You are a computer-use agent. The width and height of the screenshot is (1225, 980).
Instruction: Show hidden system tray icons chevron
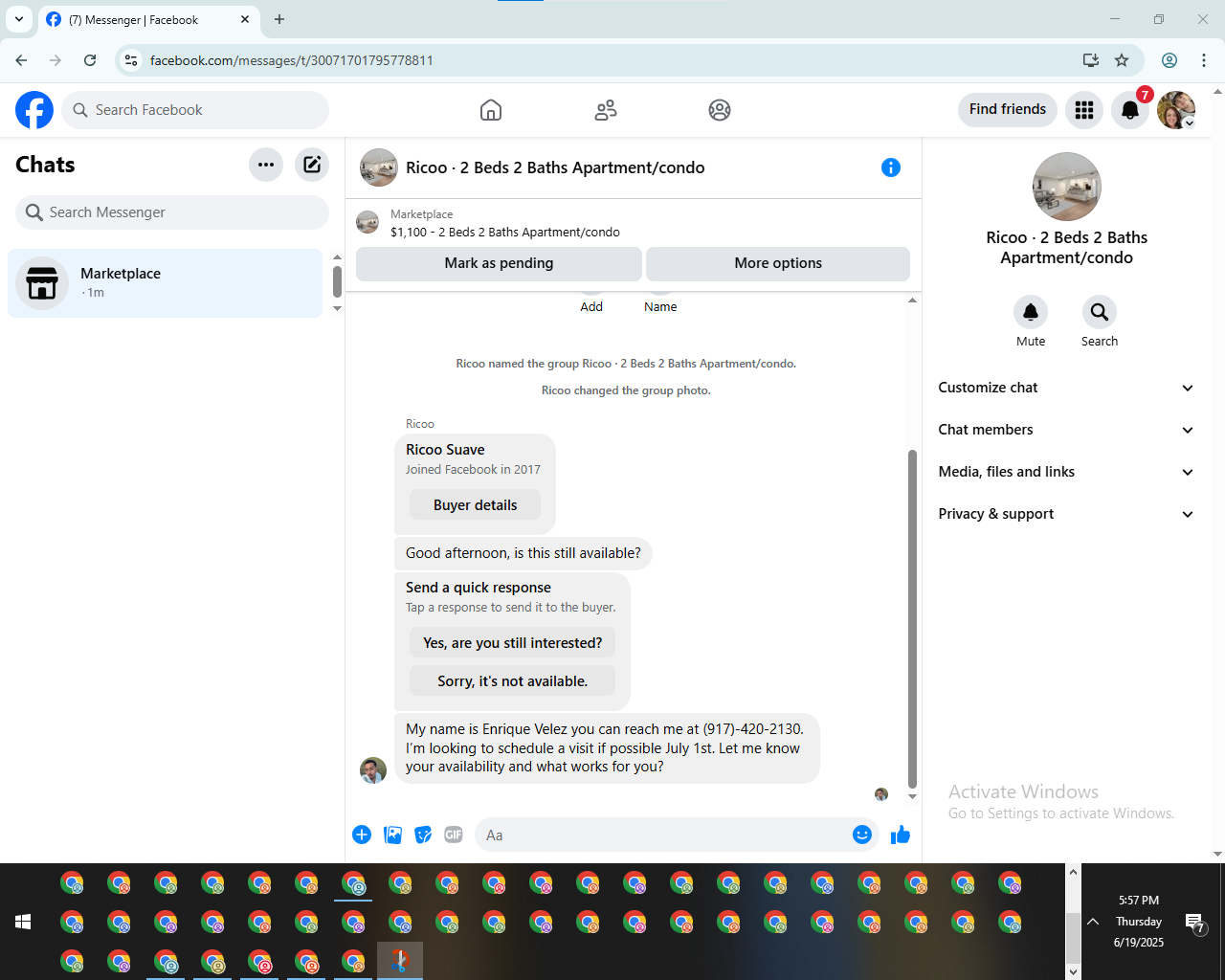(1093, 922)
